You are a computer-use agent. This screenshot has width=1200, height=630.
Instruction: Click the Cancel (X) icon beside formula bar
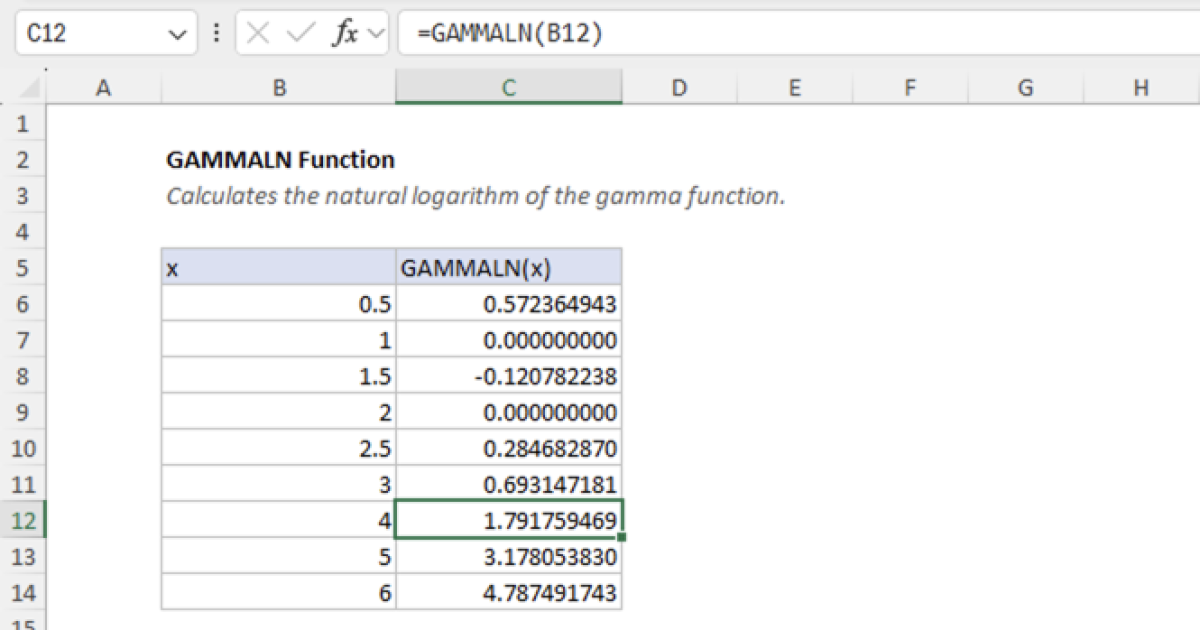(x=257, y=32)
